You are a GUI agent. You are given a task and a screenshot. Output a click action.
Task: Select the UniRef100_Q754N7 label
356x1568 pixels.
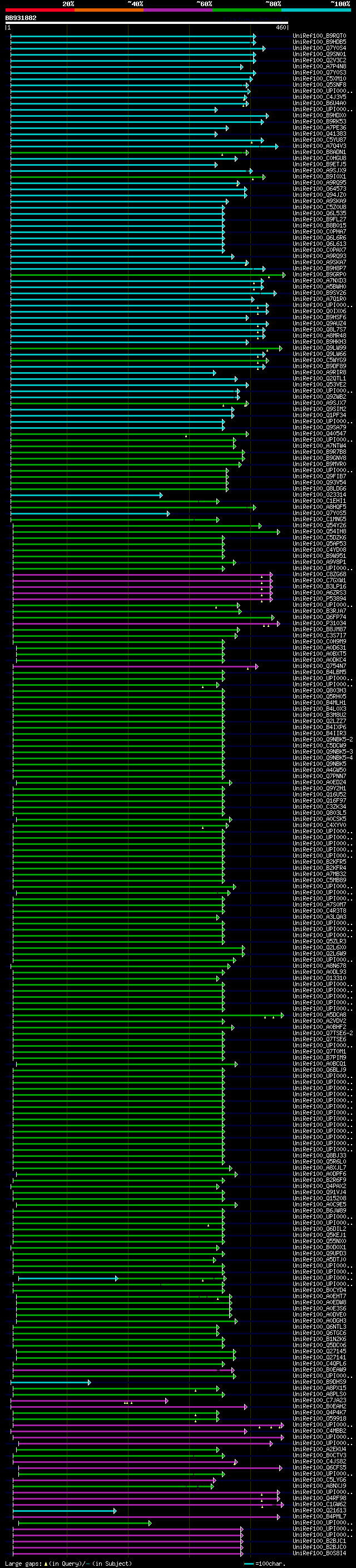click(x=319, y=666)
